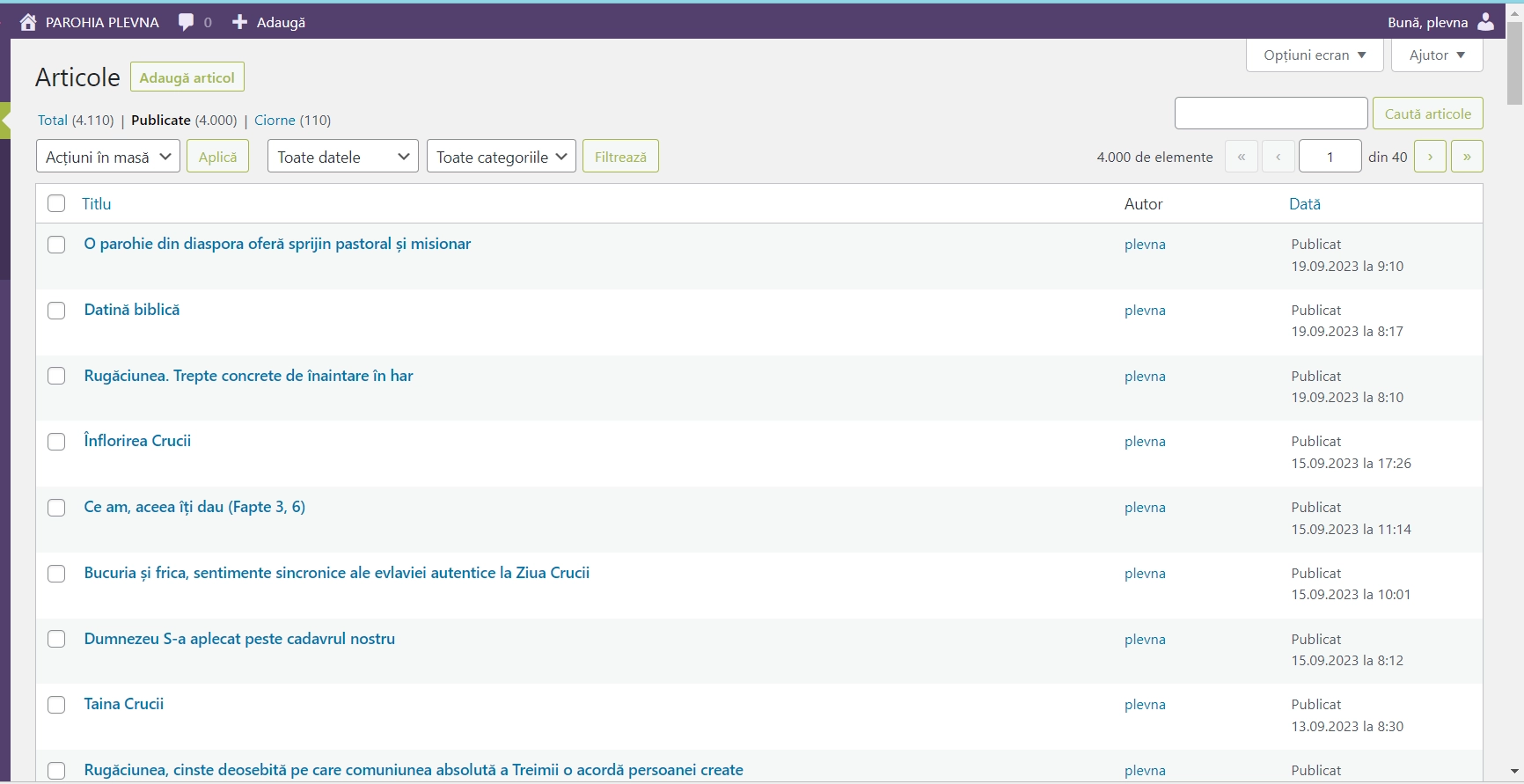
Task: Click the Autor column header
Action: 1143,203
